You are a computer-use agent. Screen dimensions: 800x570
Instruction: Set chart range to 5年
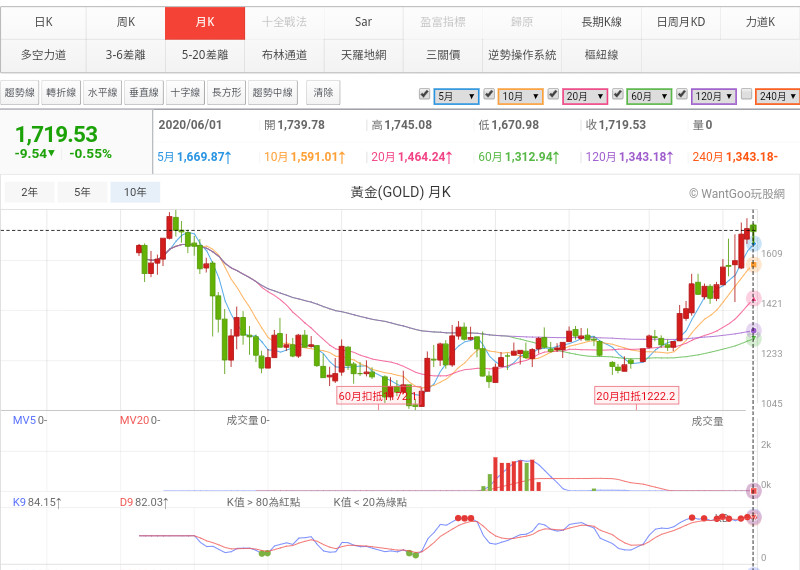point(83,192)
